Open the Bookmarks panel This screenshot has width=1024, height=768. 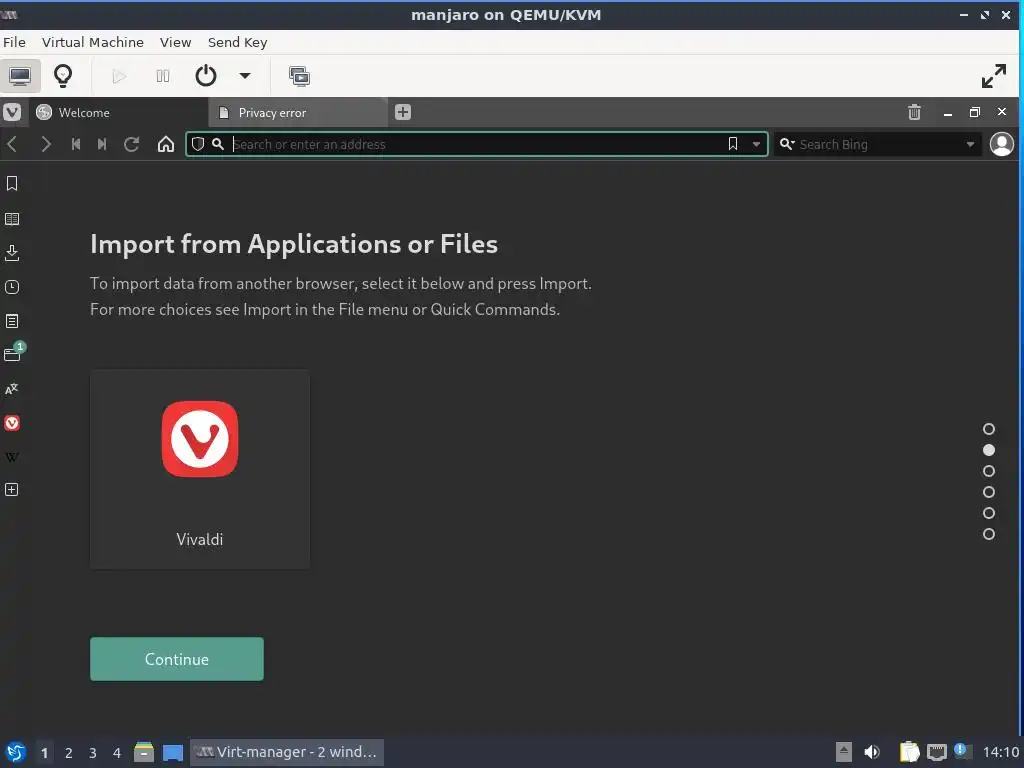click(12, 184)
